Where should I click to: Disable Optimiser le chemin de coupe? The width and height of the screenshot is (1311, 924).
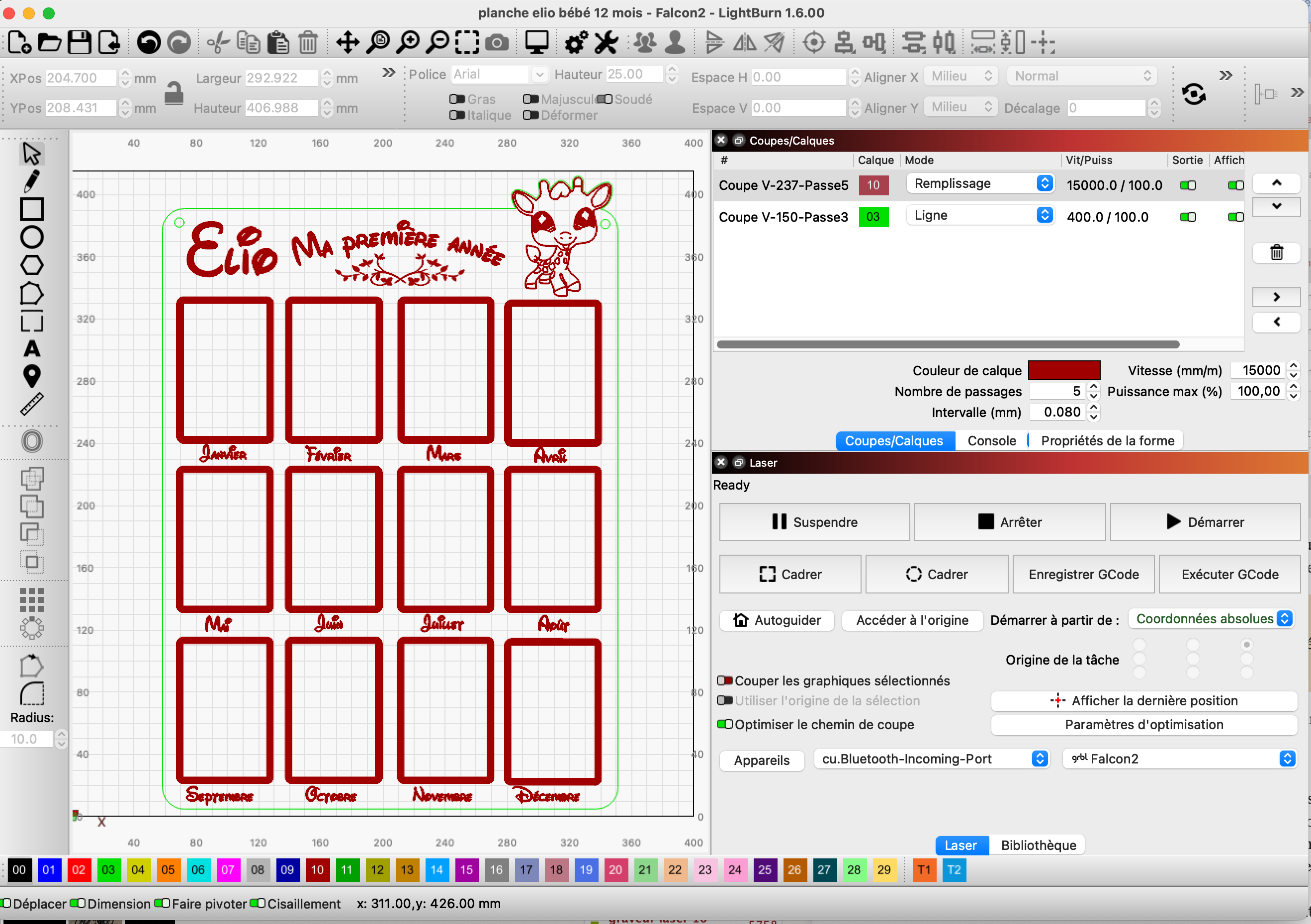point(725,724)
